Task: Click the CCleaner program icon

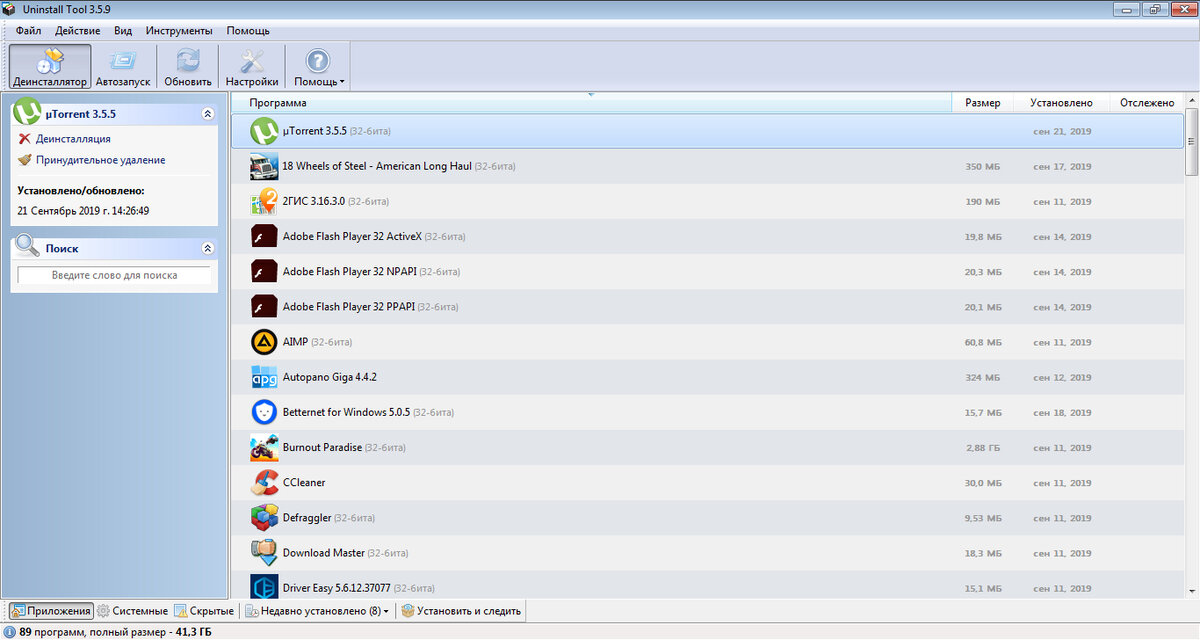Action: [x=264, y=482]
